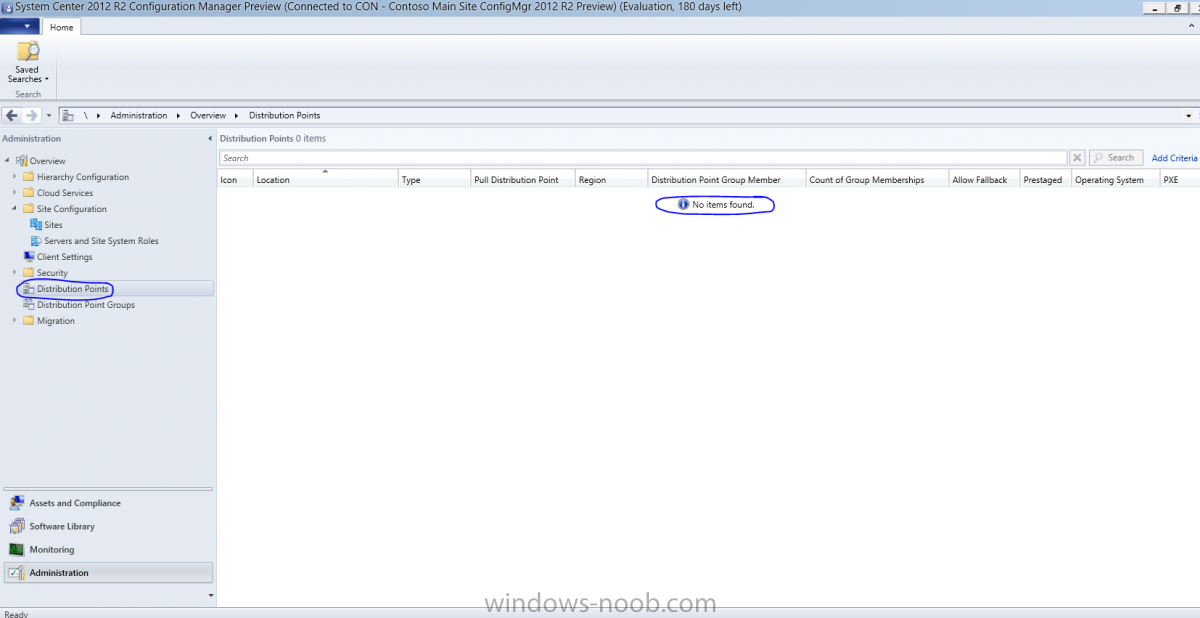Click the Servers and Site System Roles icon
This screenshot has height=618, width=1200.
coord(36,241)
